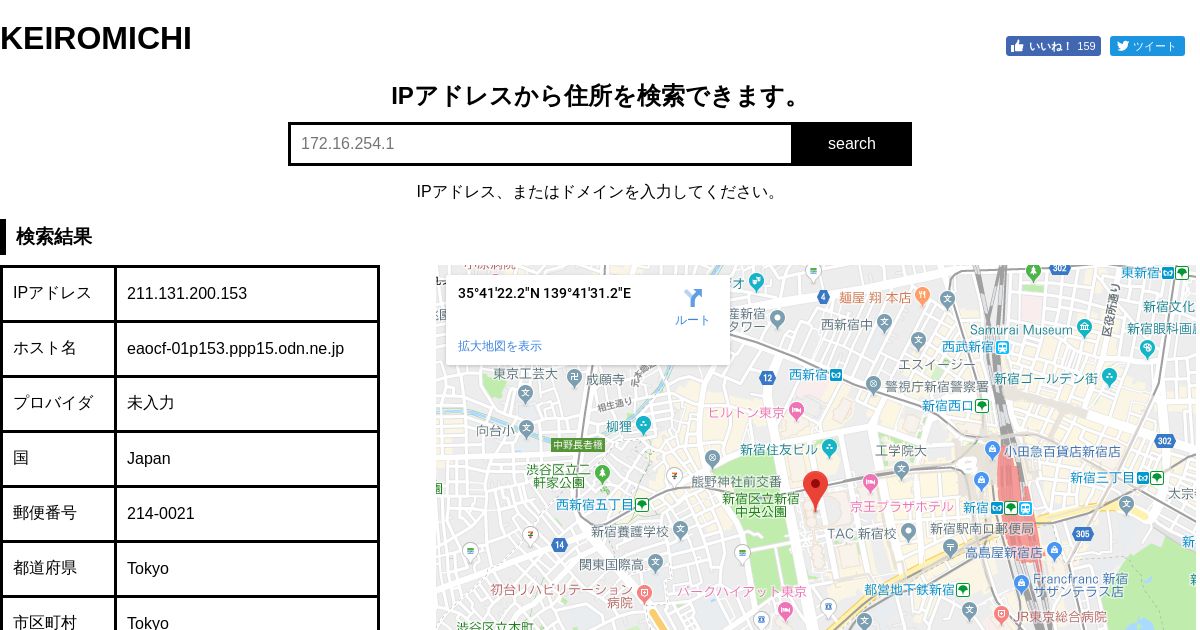The width and height of the screenshot is (1200, 630).
Task: Click the 麺屋 翔 本店 restaurant icon
Action: 922,297
